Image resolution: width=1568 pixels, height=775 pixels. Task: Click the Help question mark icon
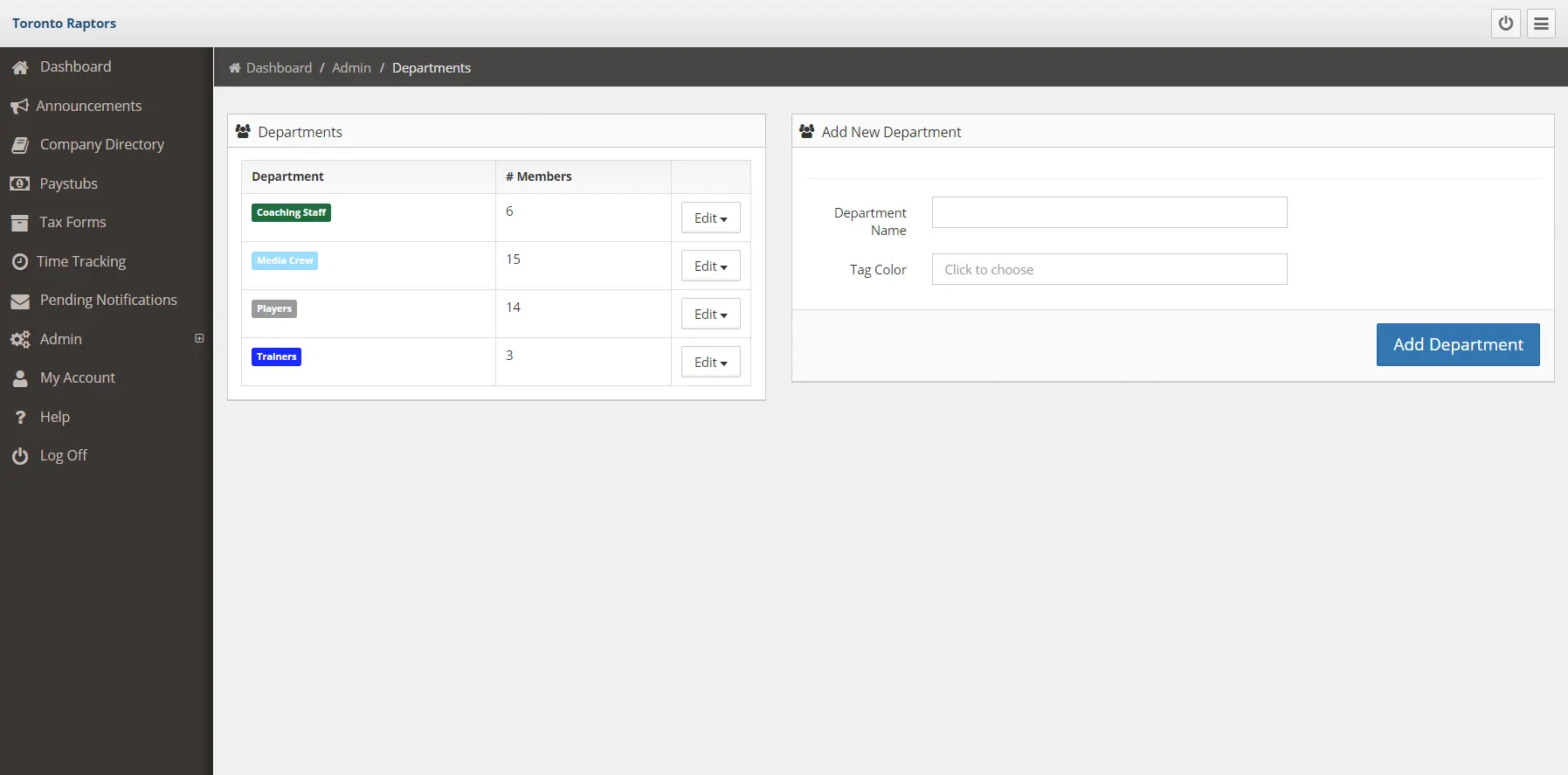click(x=19, y=418)
